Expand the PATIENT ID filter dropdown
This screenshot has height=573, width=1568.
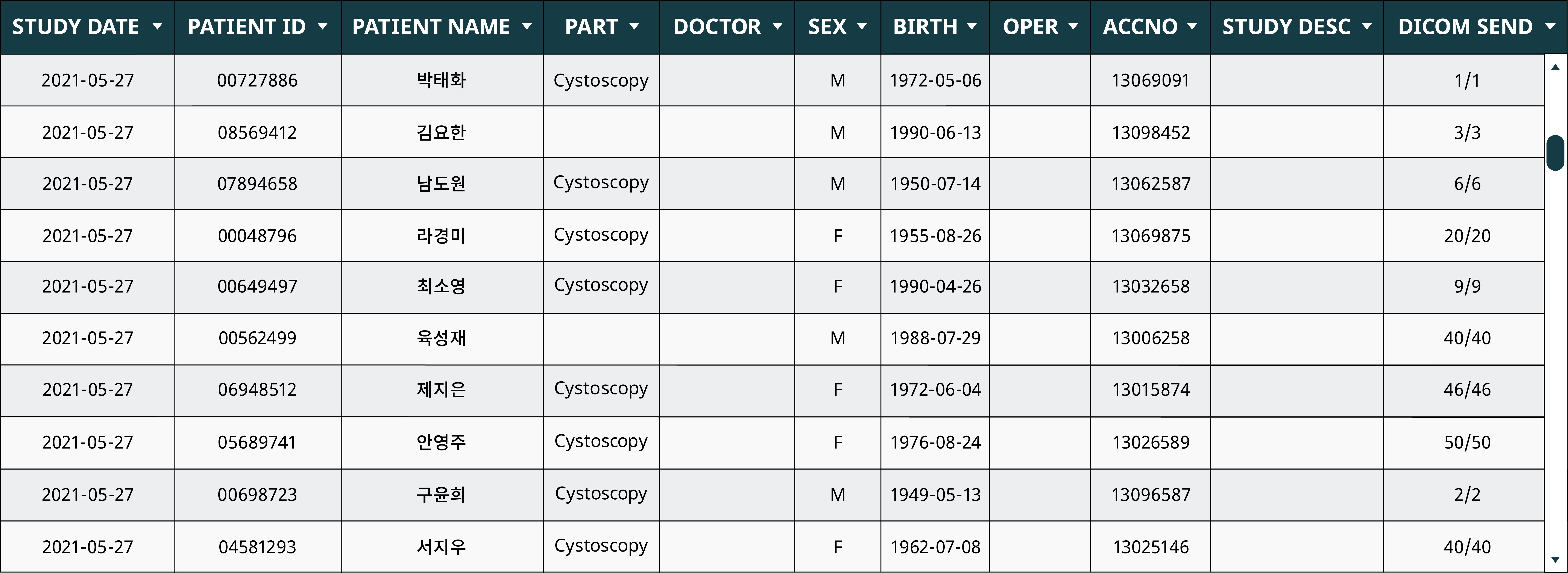(x=323, y=27)
